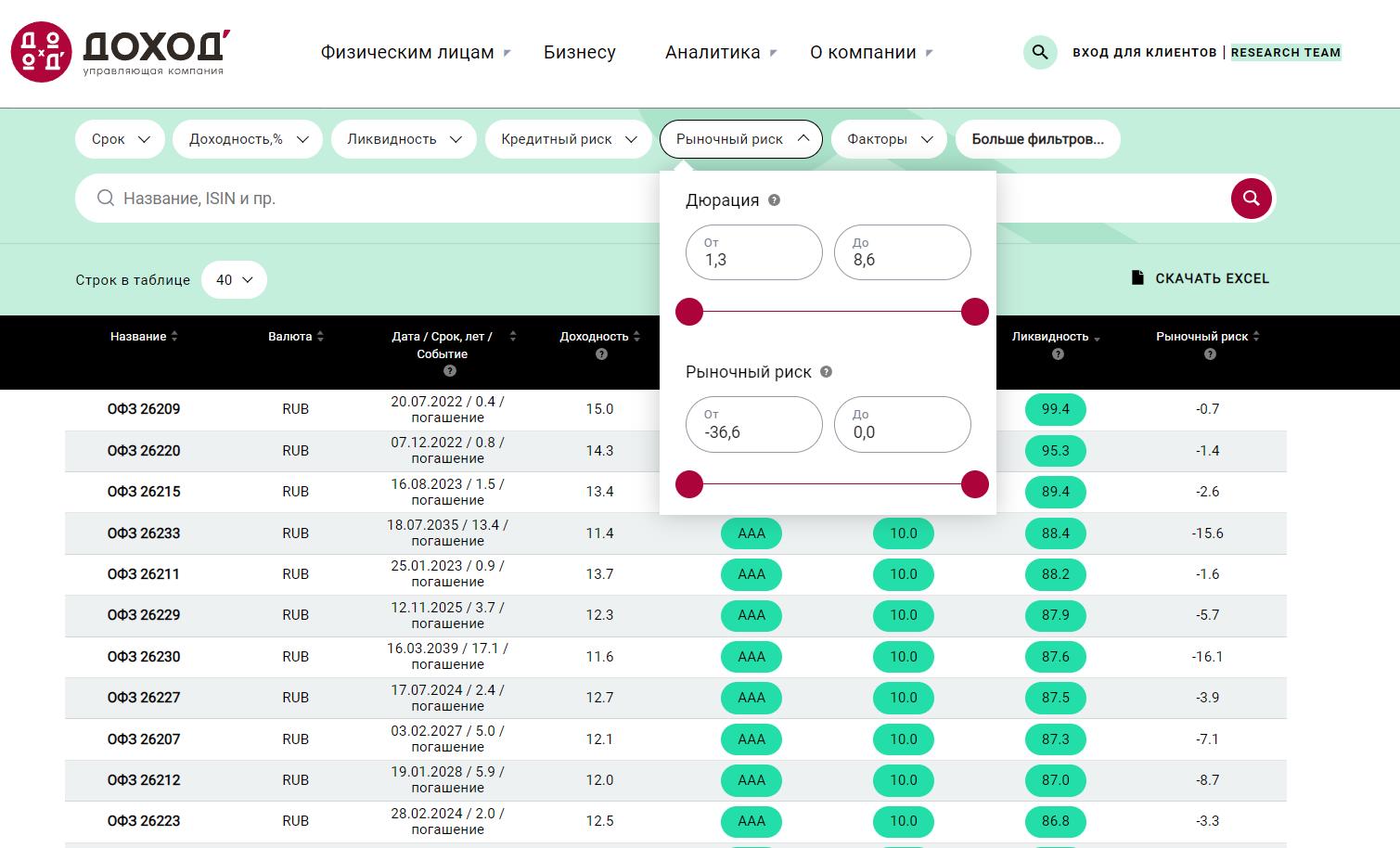Sort by Валюта column arrows
Viewport: 1400px width, 848px height.
(320, 337)
